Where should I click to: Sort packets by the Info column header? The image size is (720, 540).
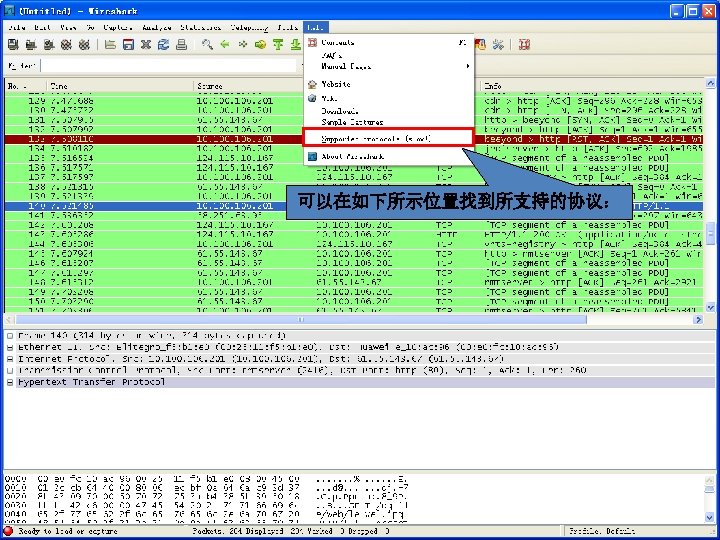click(x=592, y=86)
